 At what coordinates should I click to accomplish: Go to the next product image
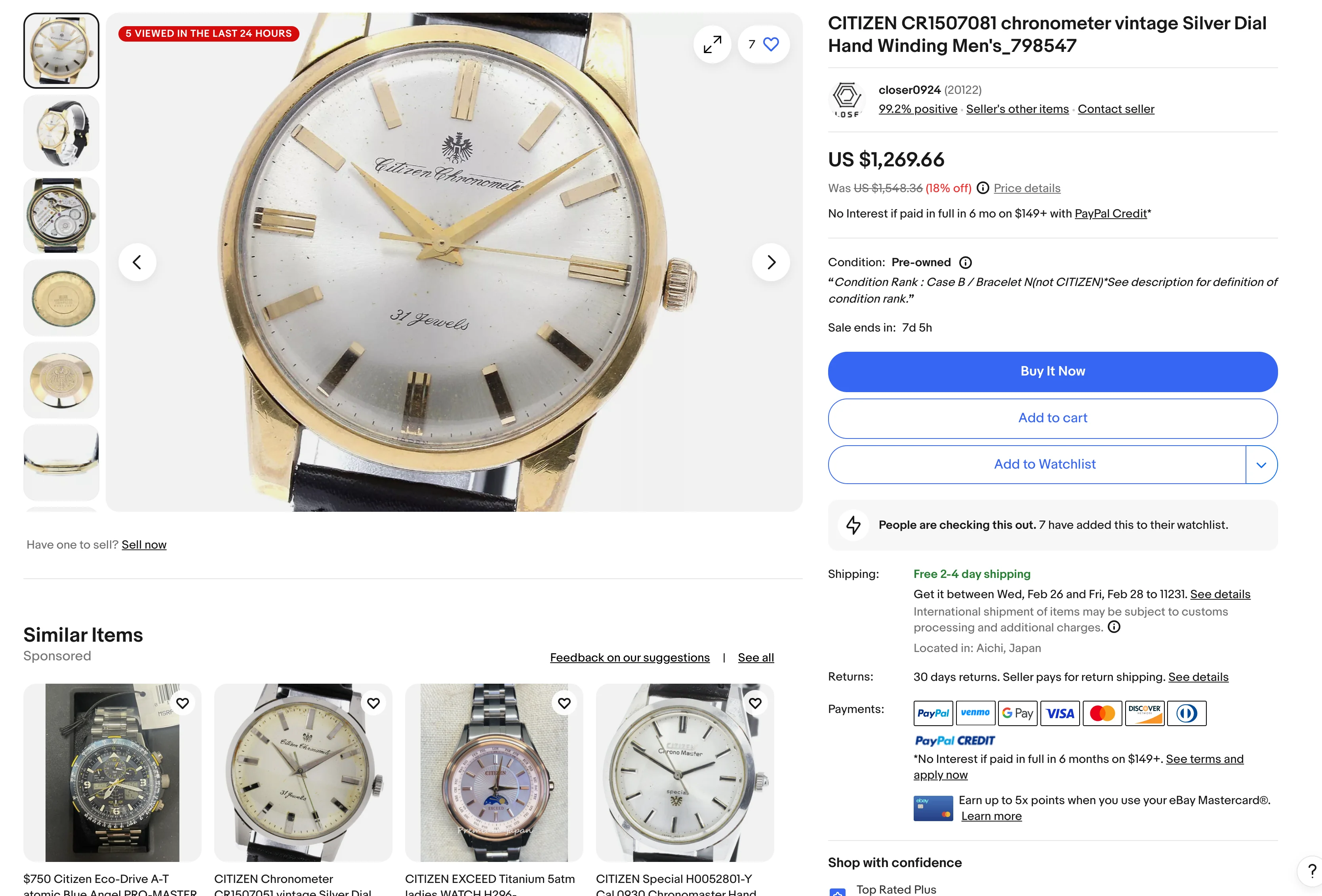(x=771, y=262)
